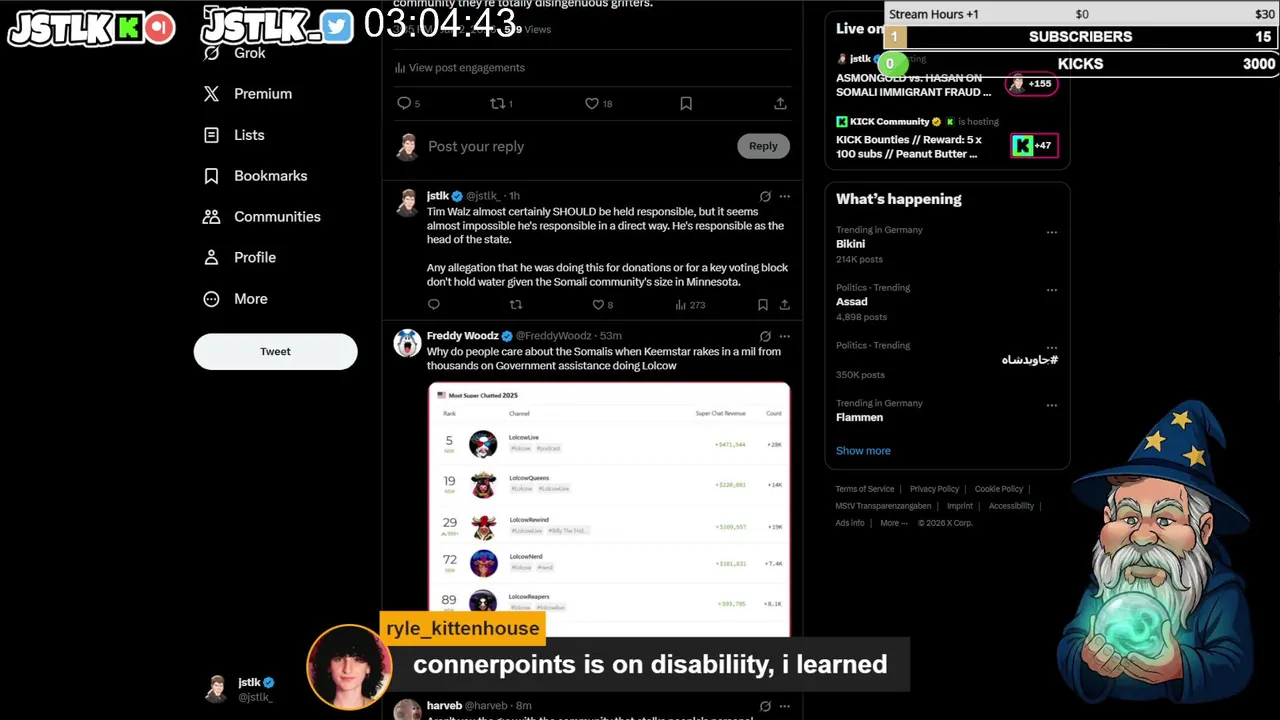Go to Profile in the sidebar
This screenshot has height=720, width=1280.
click(x=239, y=258)
